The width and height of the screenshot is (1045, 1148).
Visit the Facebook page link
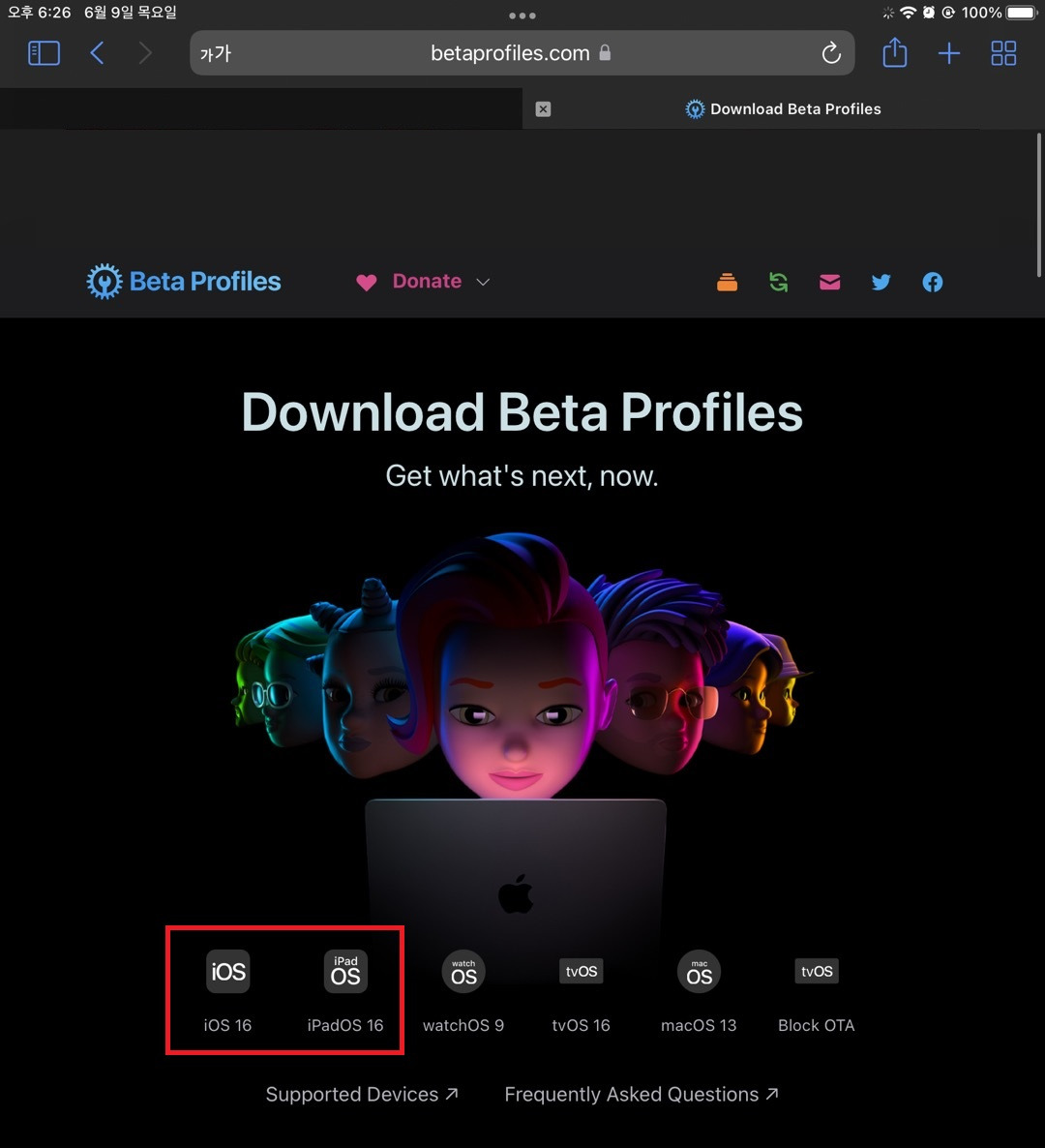[933, 282]
